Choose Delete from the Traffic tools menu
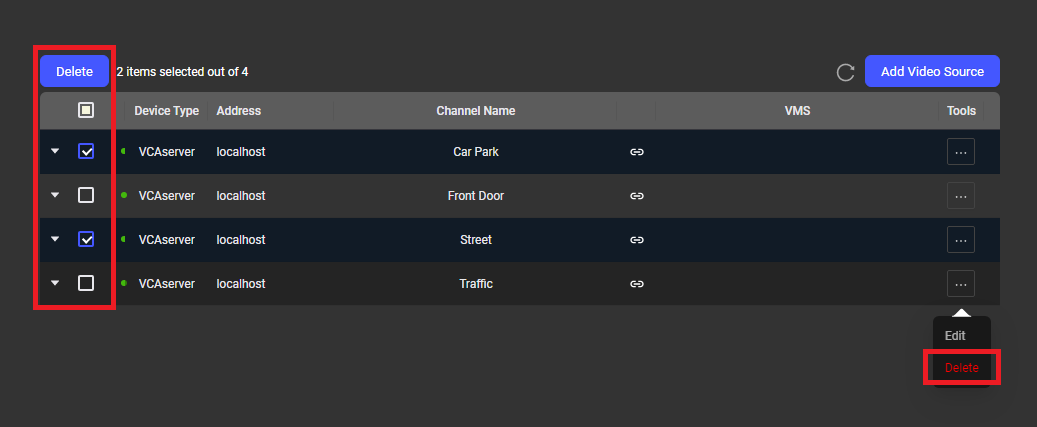Screen dimensions: 1037x427 962,368
